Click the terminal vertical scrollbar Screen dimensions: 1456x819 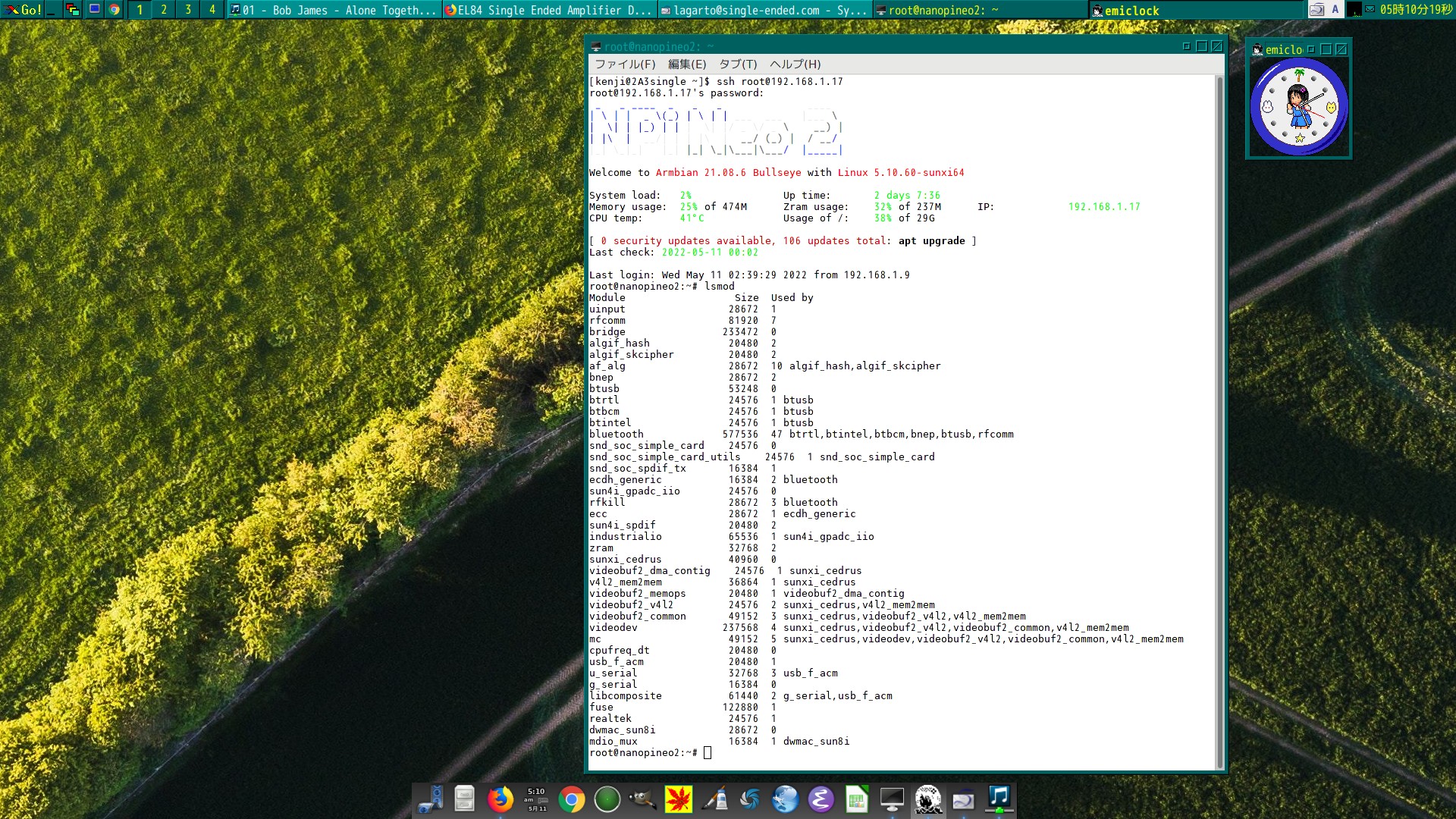pyautogui.click(x=1219, y=417)
